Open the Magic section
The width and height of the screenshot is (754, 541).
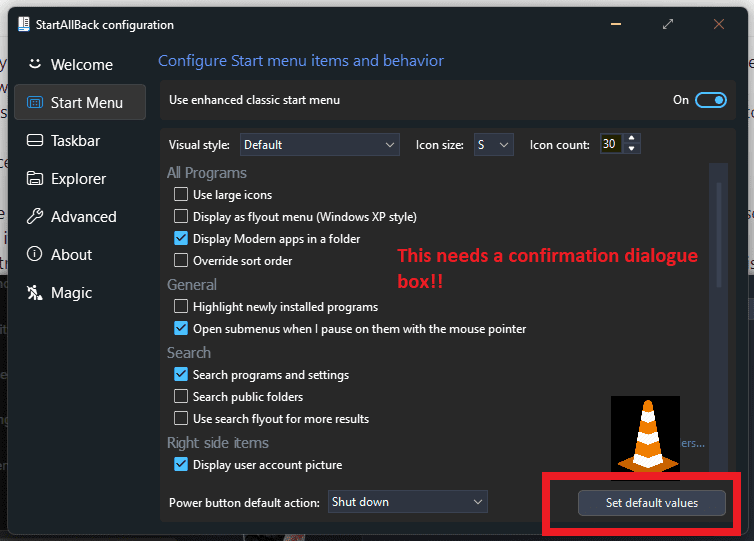[80, 292]
